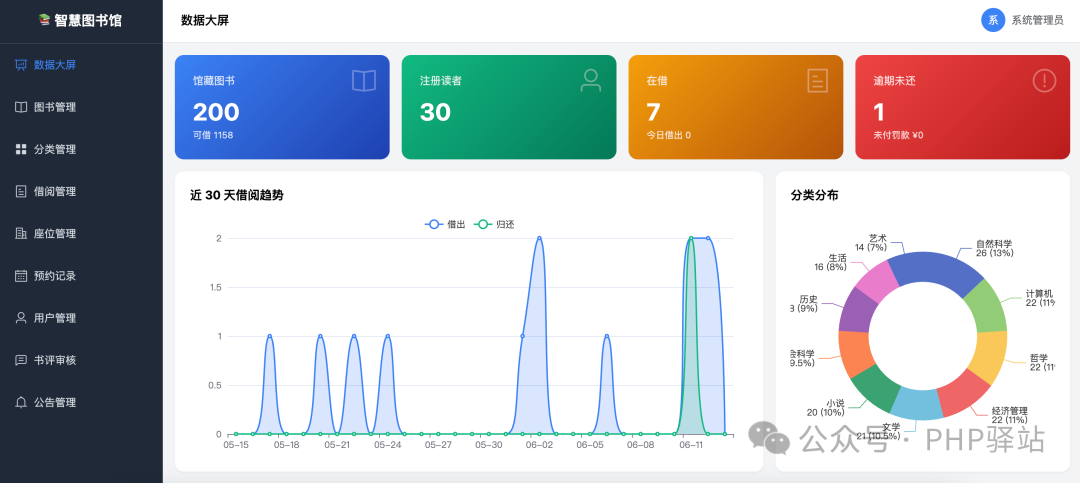Screen dimensions: 1080x483
Task: Go to 分类管理 in the sidebar
Action: click(81, 150)
